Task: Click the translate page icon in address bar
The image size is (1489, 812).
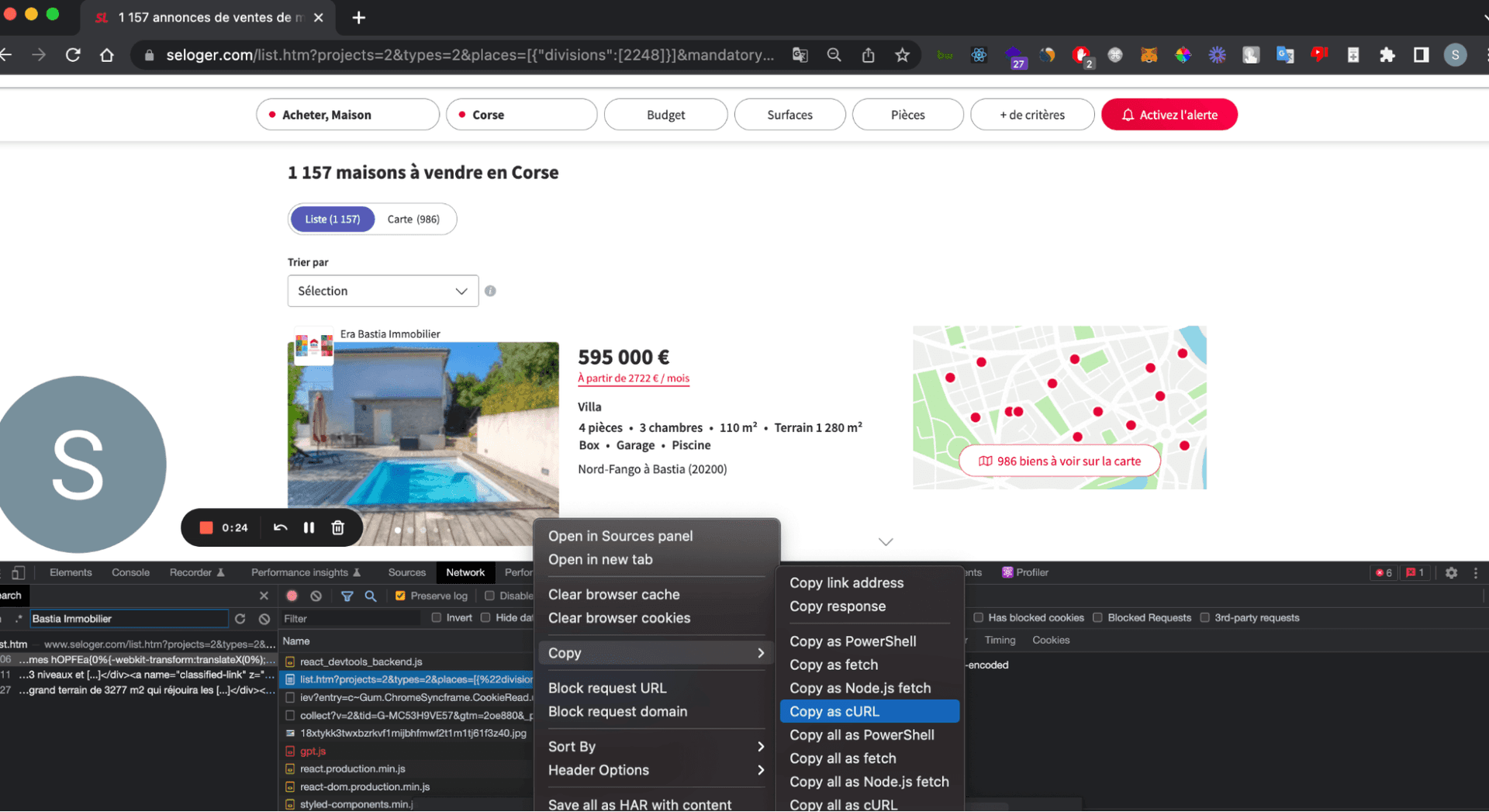Action: pyautogui.click(x=800, y=55)
